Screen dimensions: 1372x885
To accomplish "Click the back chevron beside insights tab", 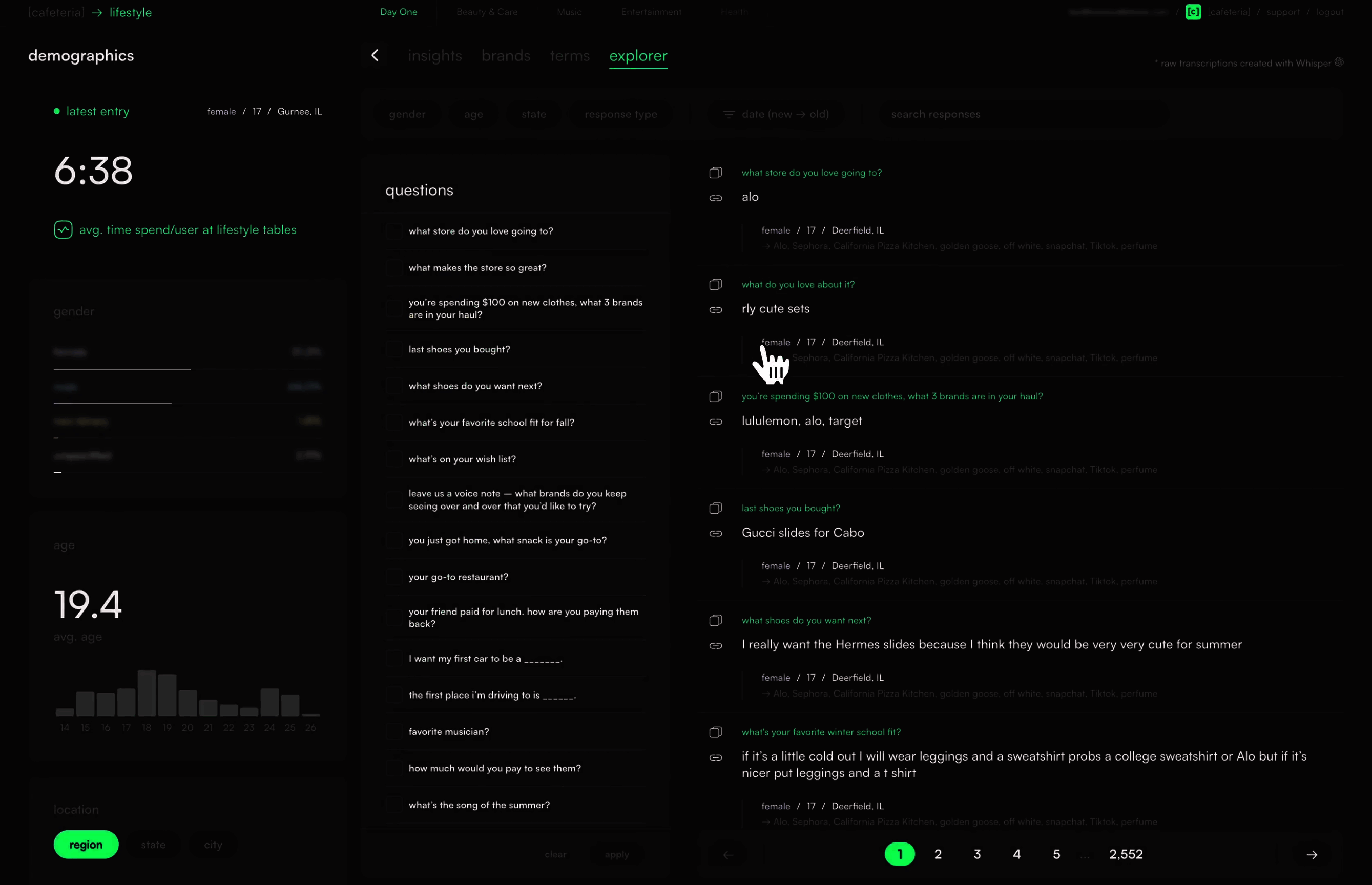I will click(375, 55).
